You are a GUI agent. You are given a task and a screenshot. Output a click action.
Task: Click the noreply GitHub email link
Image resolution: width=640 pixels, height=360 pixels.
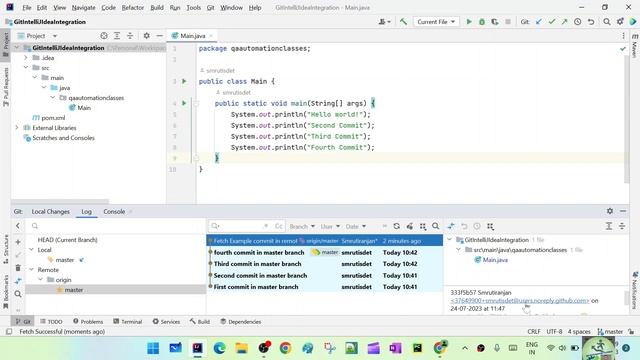[x=520, y=301]
